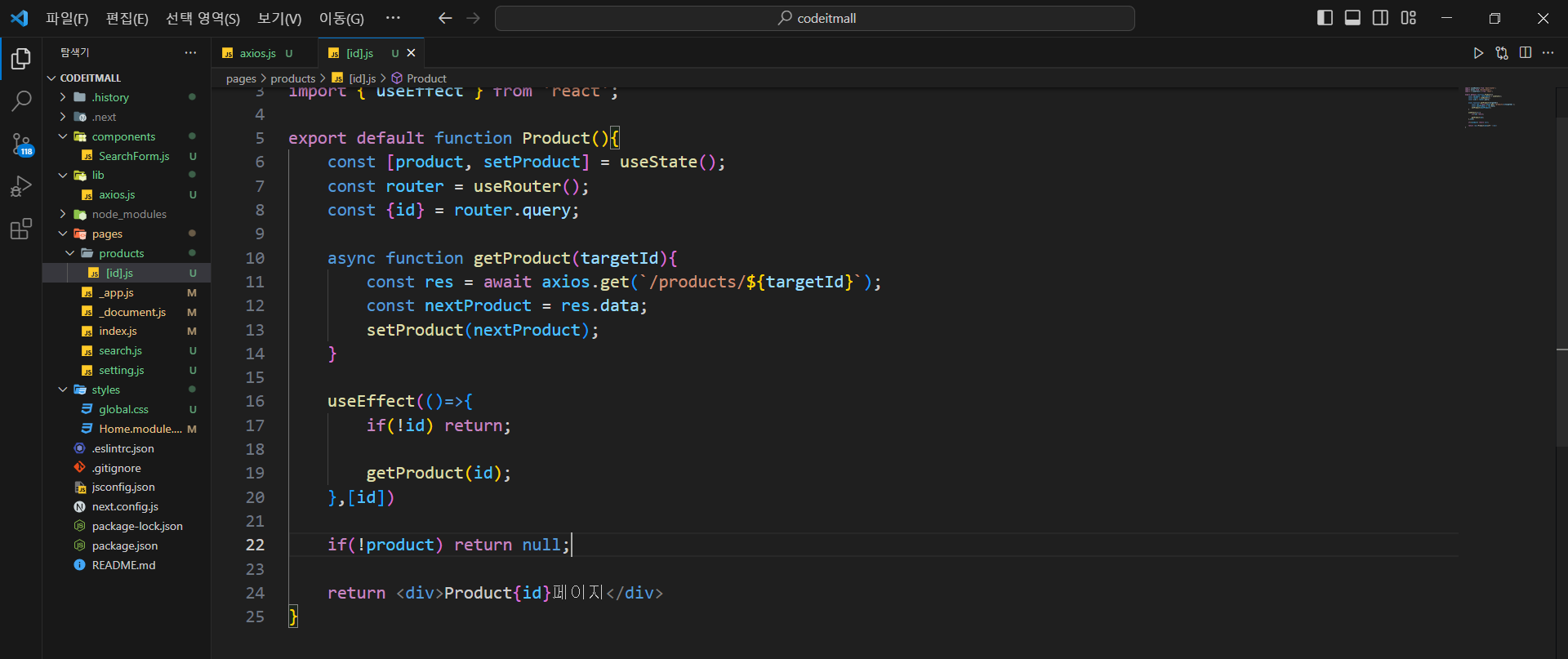Toggle secondary side bar visibility
Screen dimensions: 1568x659
coord(1381,18)
